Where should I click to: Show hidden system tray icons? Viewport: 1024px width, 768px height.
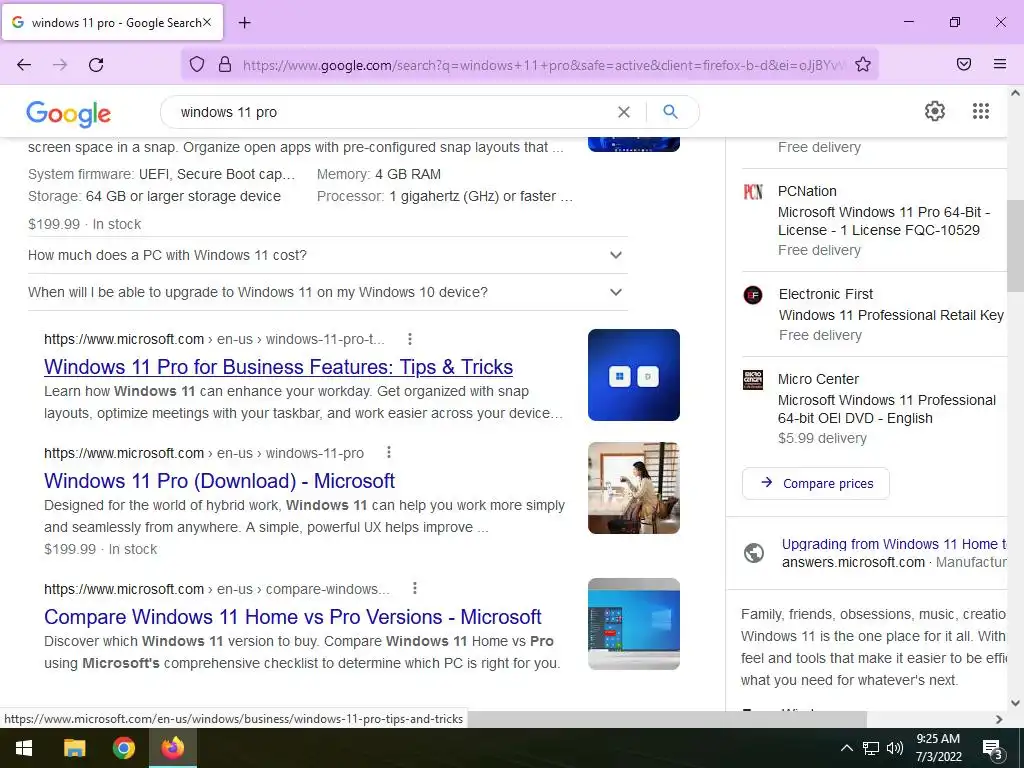point(846,748)
